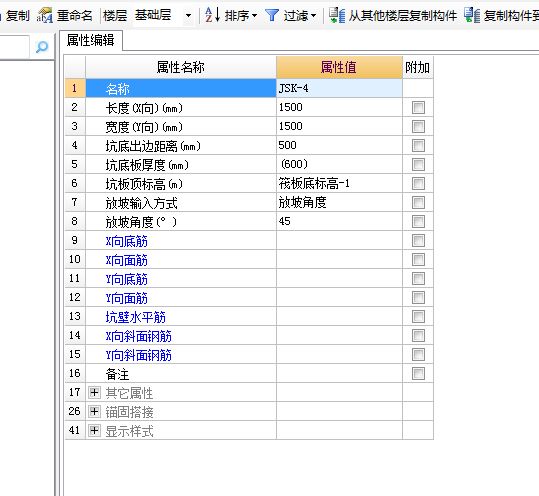Click the empty X向底筋 value cell
The width and height of the screenshot is (539, 496).
coord(339,241)
